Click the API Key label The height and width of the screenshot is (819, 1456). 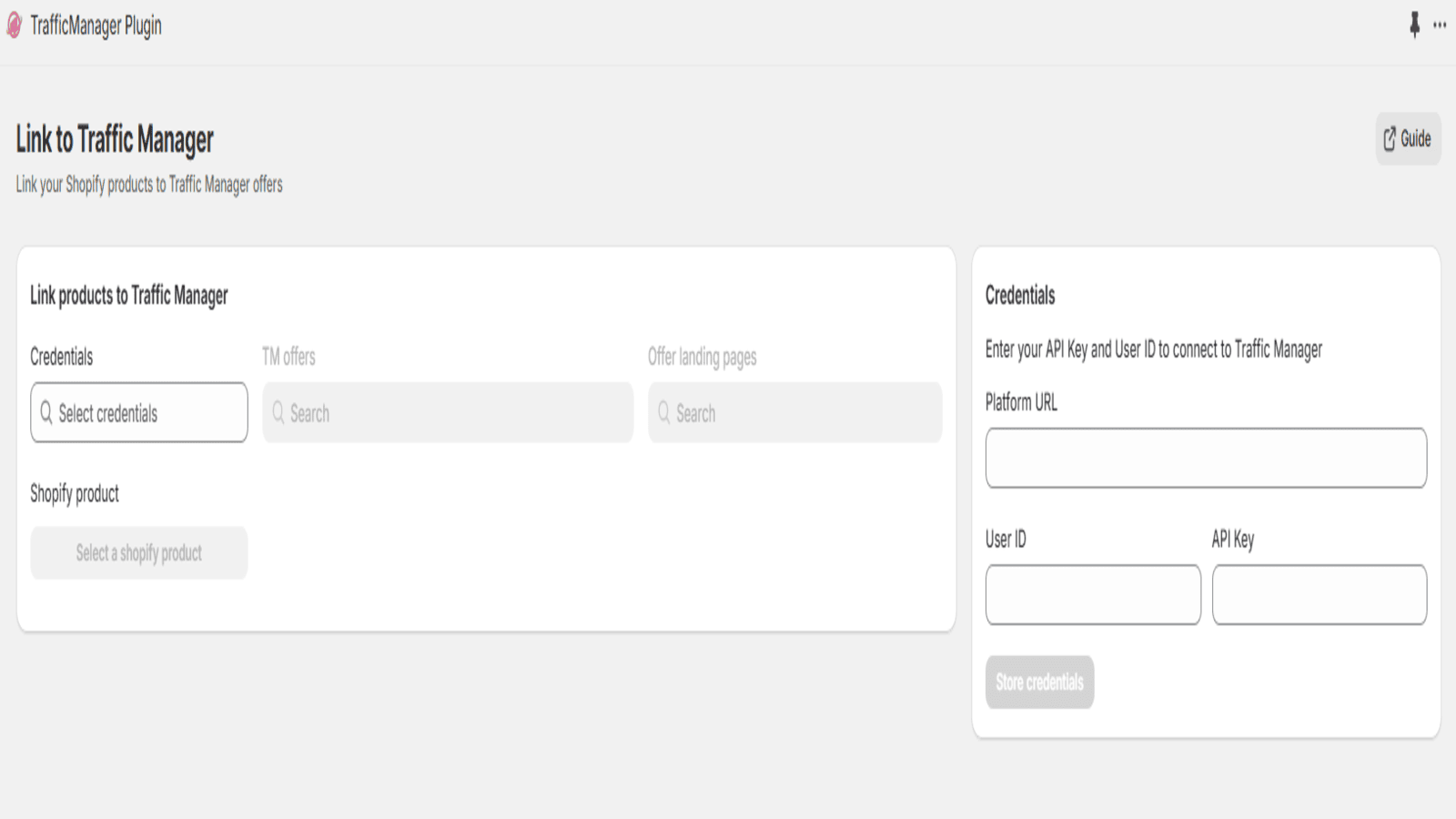pyautogui.click(x=1233, y=540)
